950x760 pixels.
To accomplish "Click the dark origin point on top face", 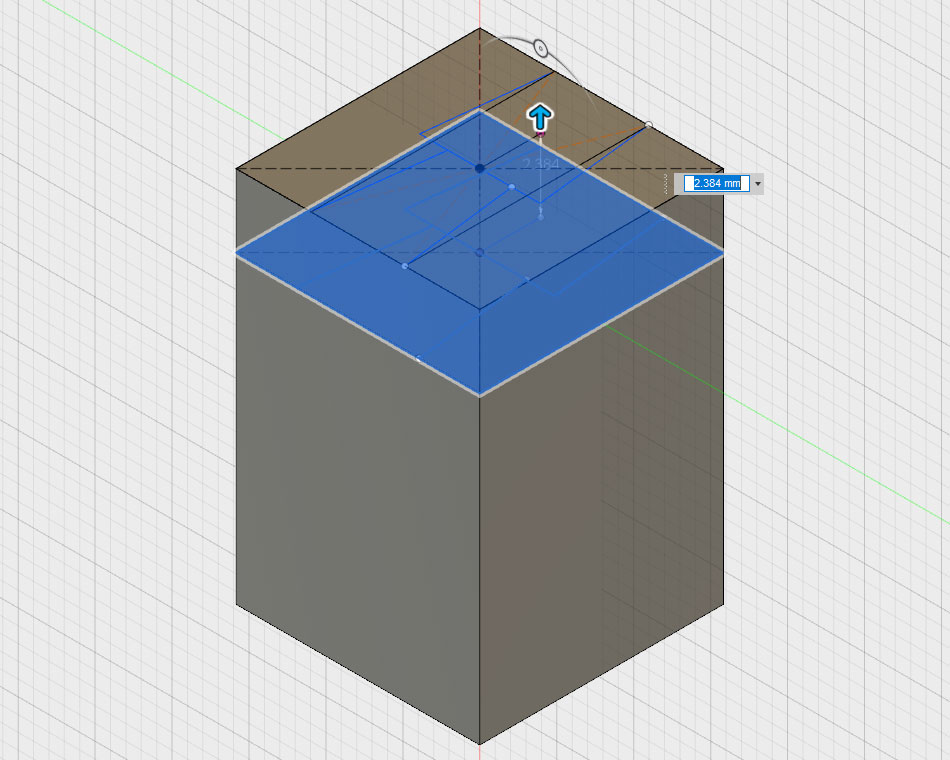I will pos(480,169).
